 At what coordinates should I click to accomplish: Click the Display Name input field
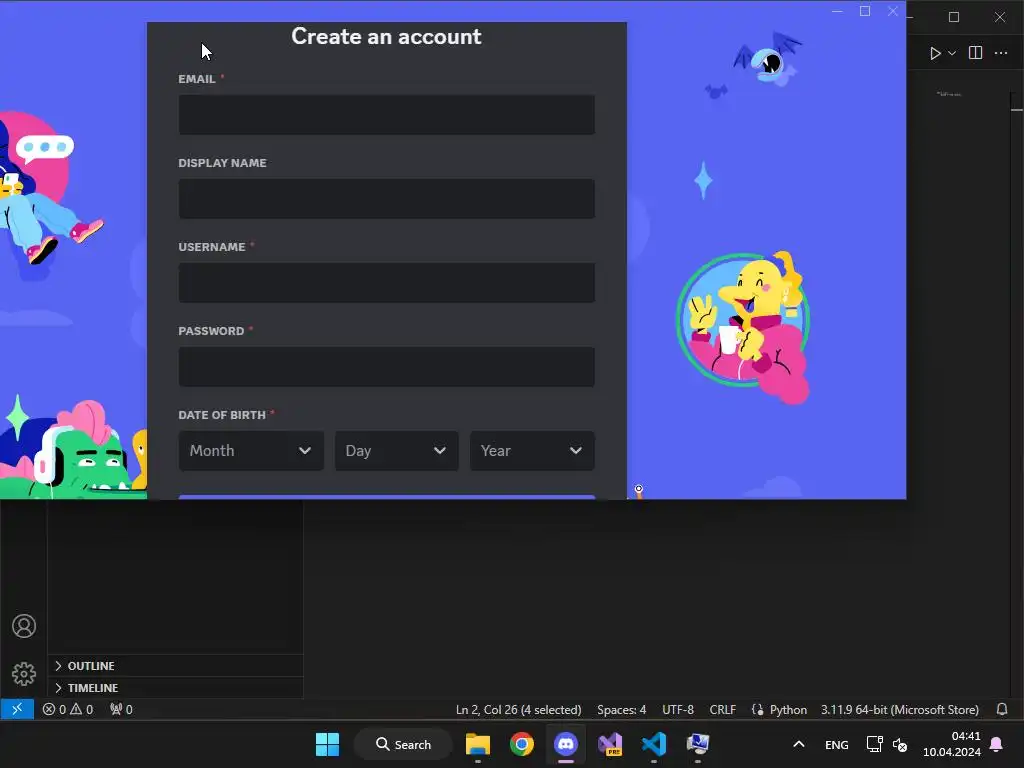pos(387,199)
